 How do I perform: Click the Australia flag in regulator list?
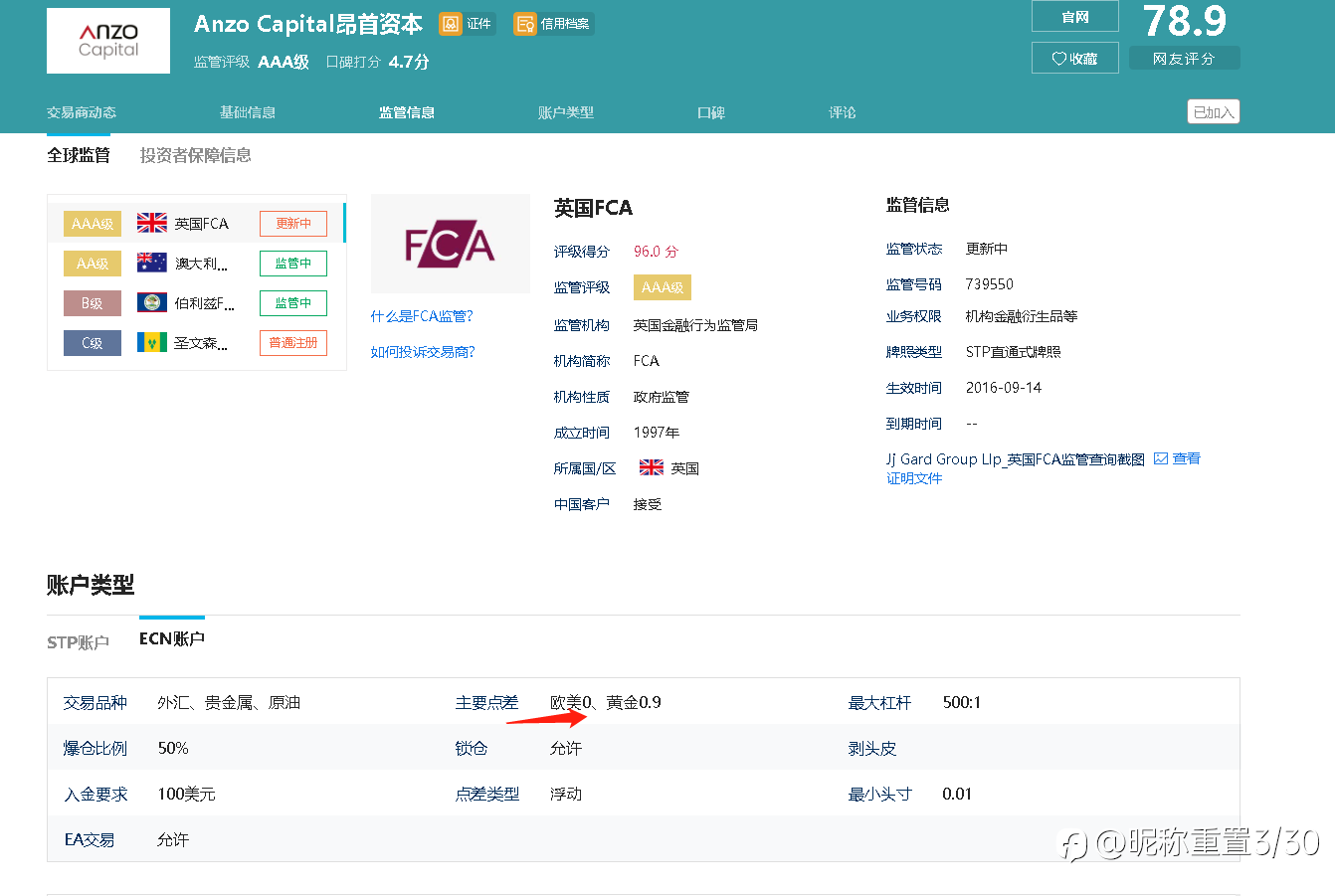coord(152,263)
